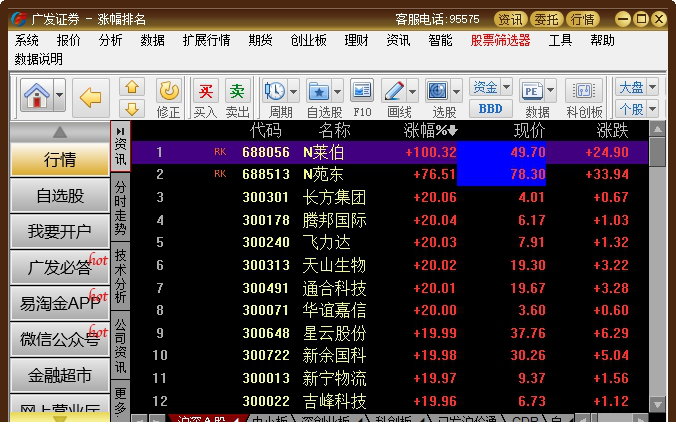Viewport: 676px width, 438px height.
Task: Click the 大盘 market button
Action: click(x=631, y=87)
